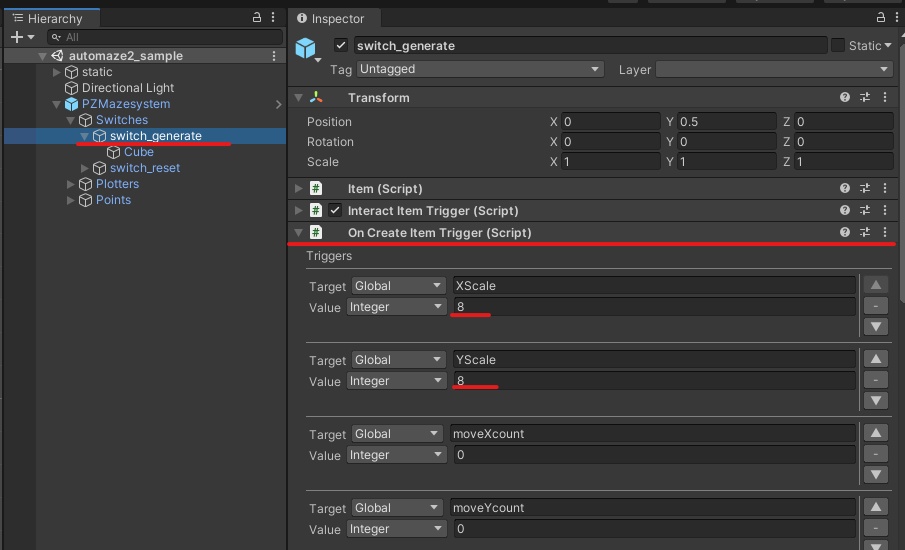The image size is (905, 550).
Task: Select PZMazesystem prefab in Hierarchy
Action: [x=126, y=104]
